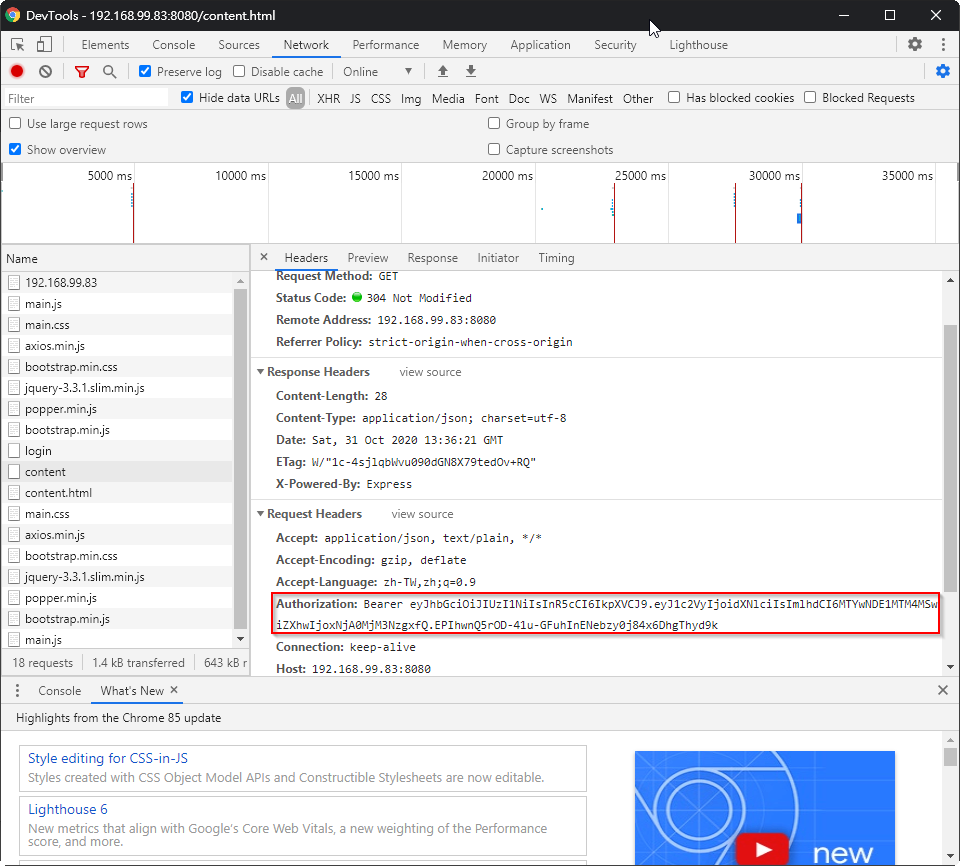
Task: Filter requests by XHR type
Action: click(329, 99)
